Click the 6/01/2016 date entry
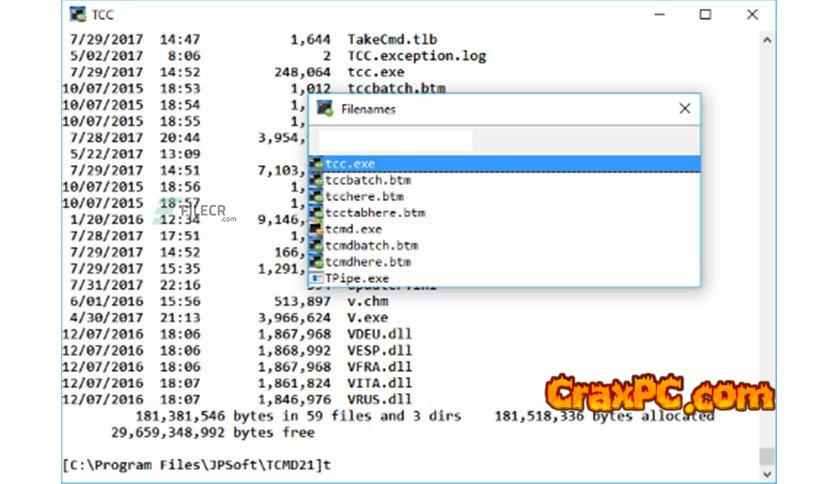 107,301
